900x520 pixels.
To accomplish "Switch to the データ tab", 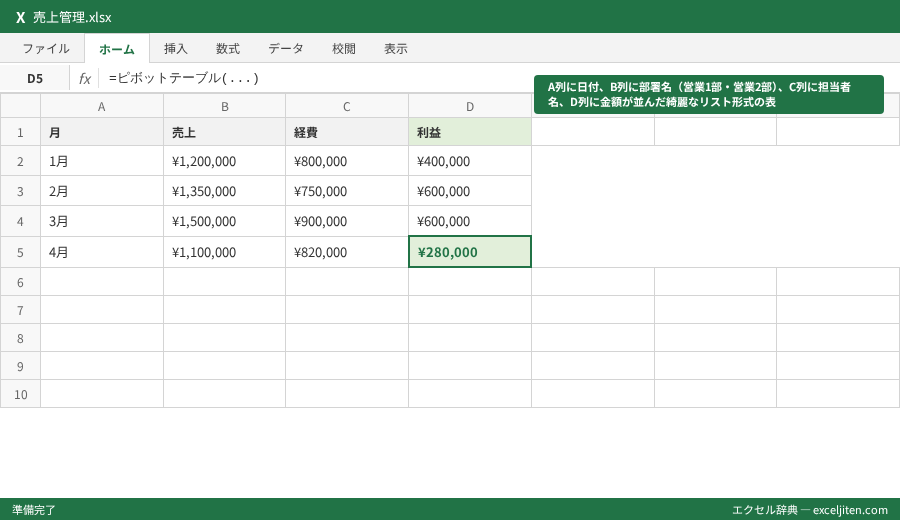I will click(286, 49).
